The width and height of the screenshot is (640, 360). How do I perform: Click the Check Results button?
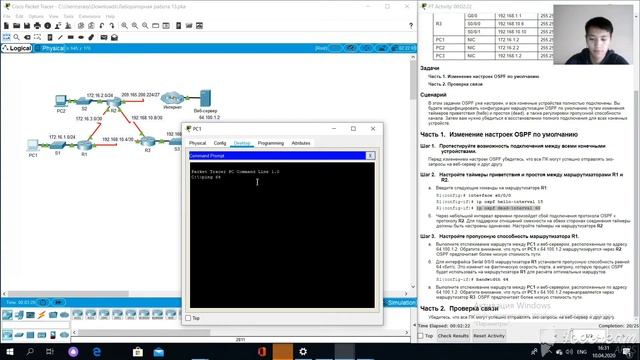pyautogui.click(x=453, y=336)
